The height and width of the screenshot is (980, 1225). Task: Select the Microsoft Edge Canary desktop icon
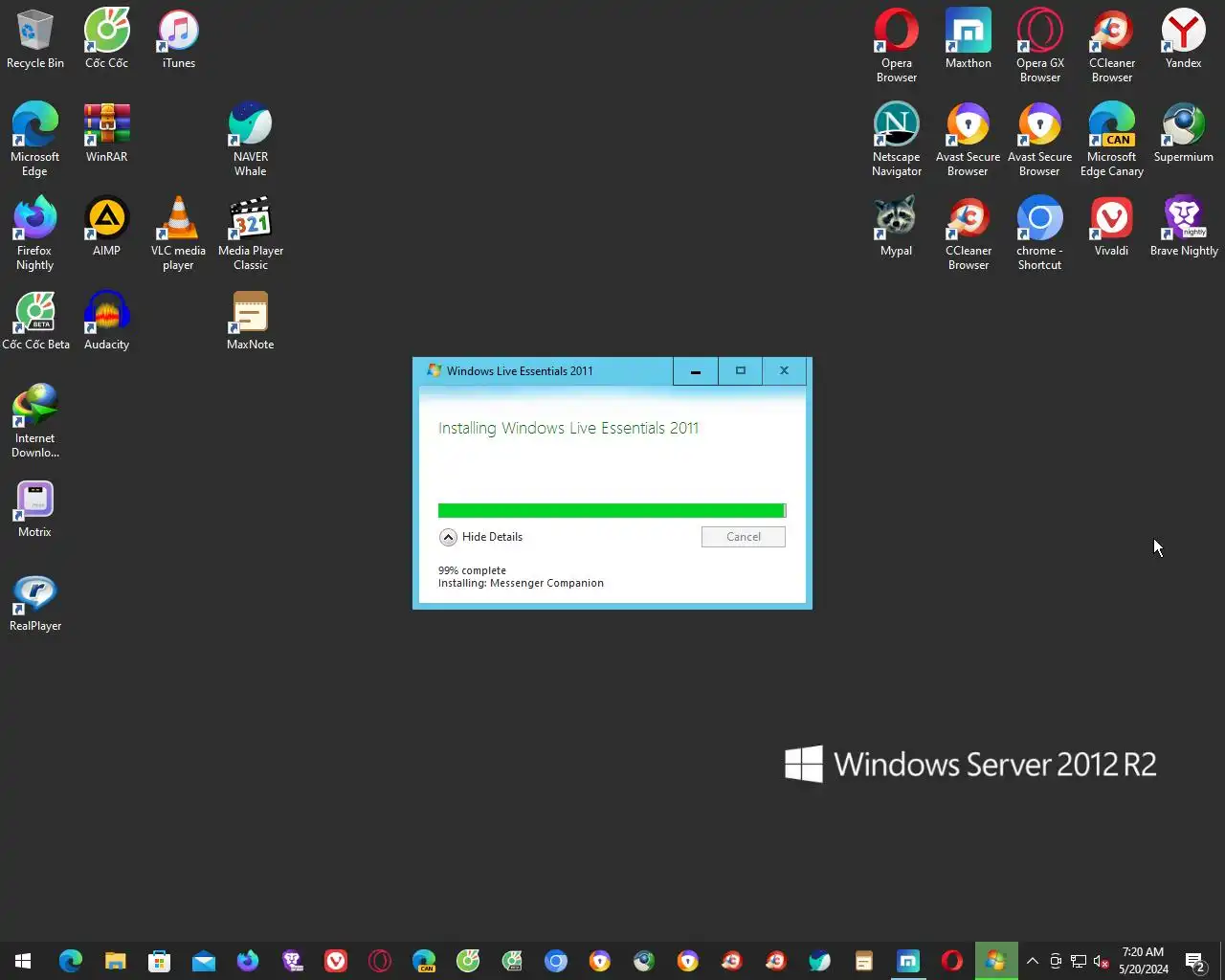tap(1112, 140)
